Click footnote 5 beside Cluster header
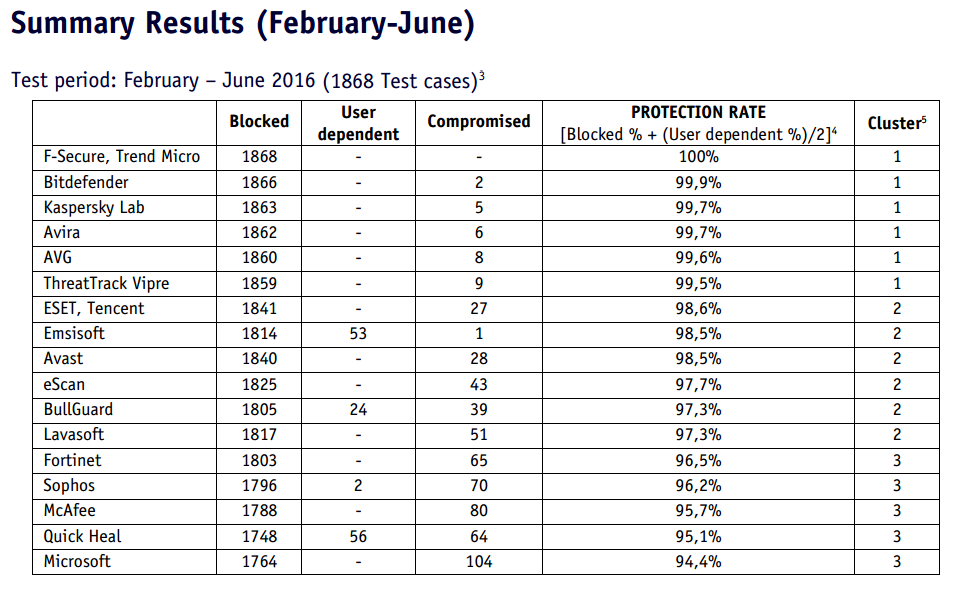 pyautogui.click(x=924, y=118)
